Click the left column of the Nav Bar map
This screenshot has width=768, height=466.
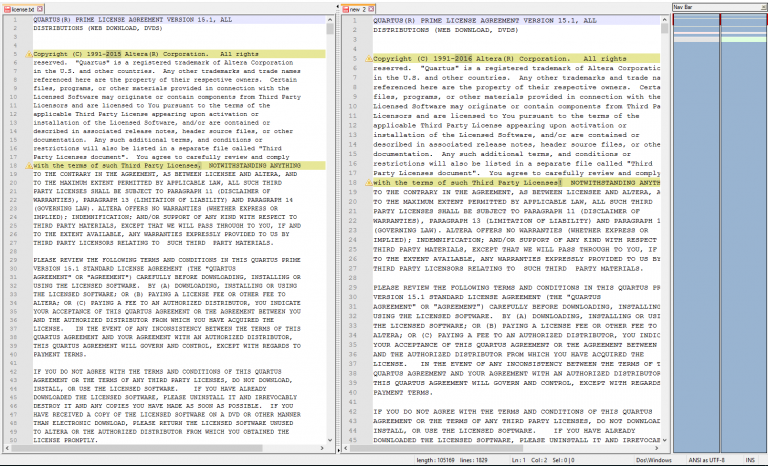tap(695, 200)
